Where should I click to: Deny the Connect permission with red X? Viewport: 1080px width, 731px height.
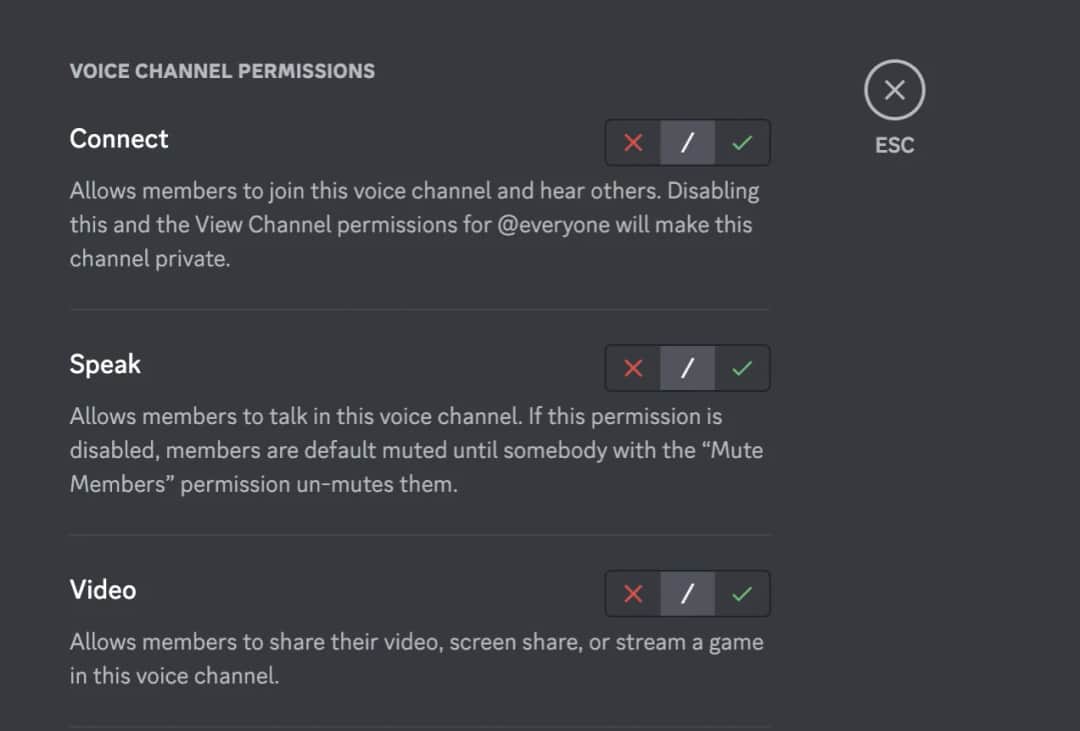coord(632,142)
